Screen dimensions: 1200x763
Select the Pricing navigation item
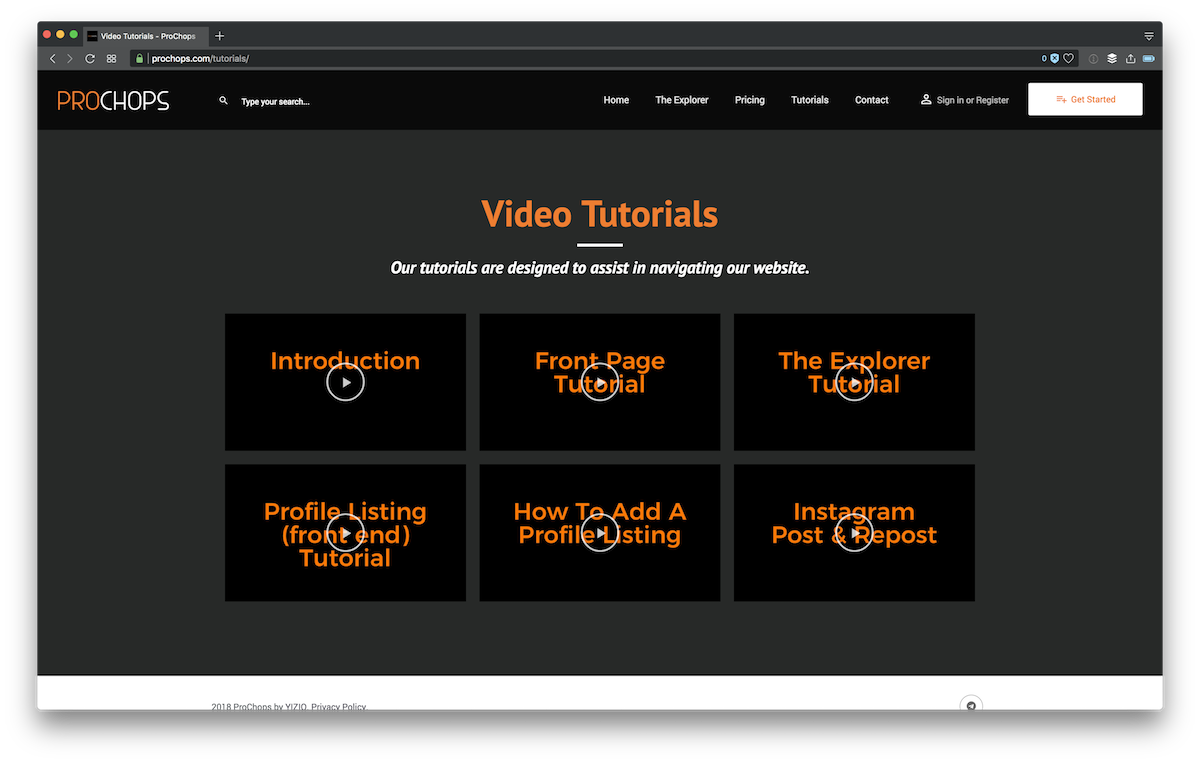click(749, 100)
